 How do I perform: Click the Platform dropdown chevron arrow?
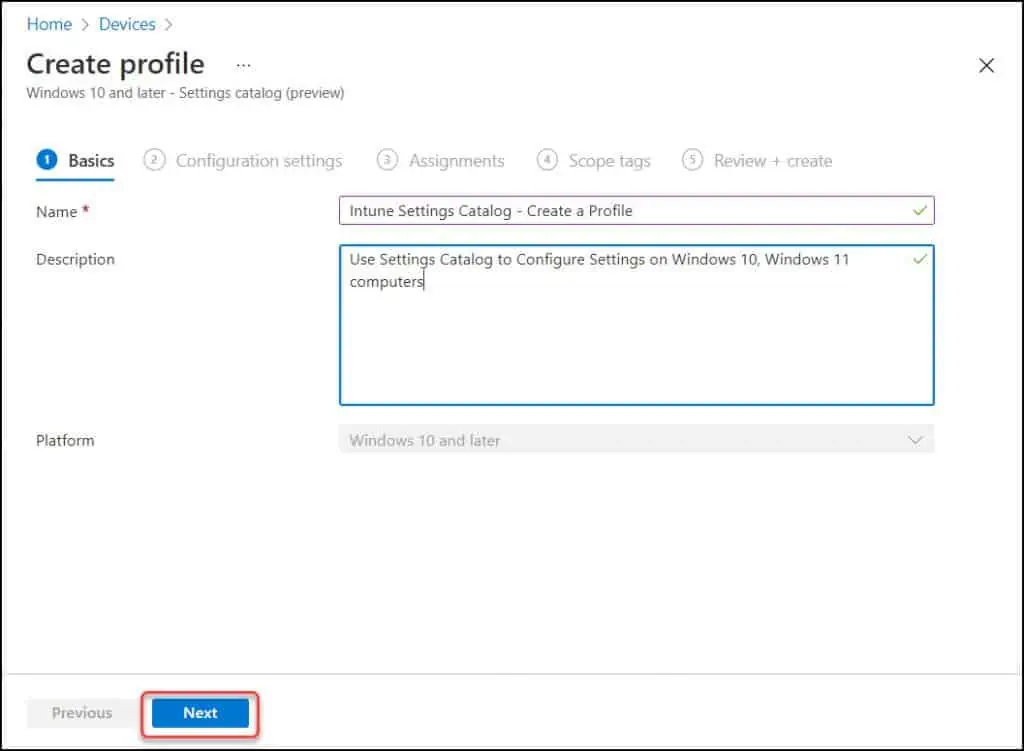[x=915, y=440]
